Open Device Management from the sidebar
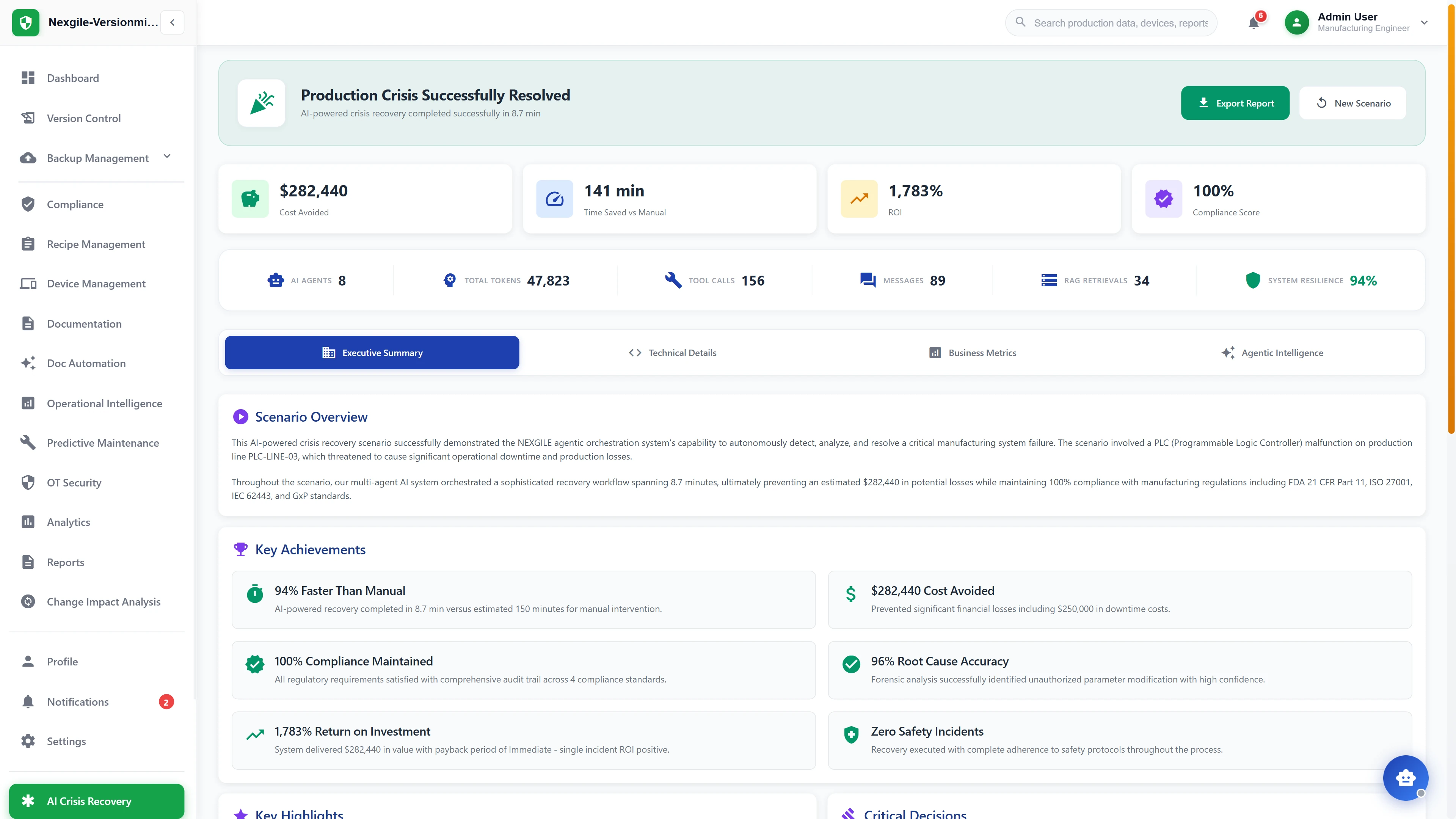The image size is (1456, 819). tap(96, 284)
